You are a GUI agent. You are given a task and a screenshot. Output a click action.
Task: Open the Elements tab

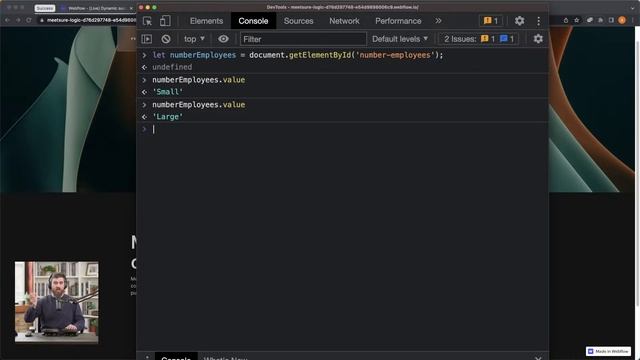207,21
